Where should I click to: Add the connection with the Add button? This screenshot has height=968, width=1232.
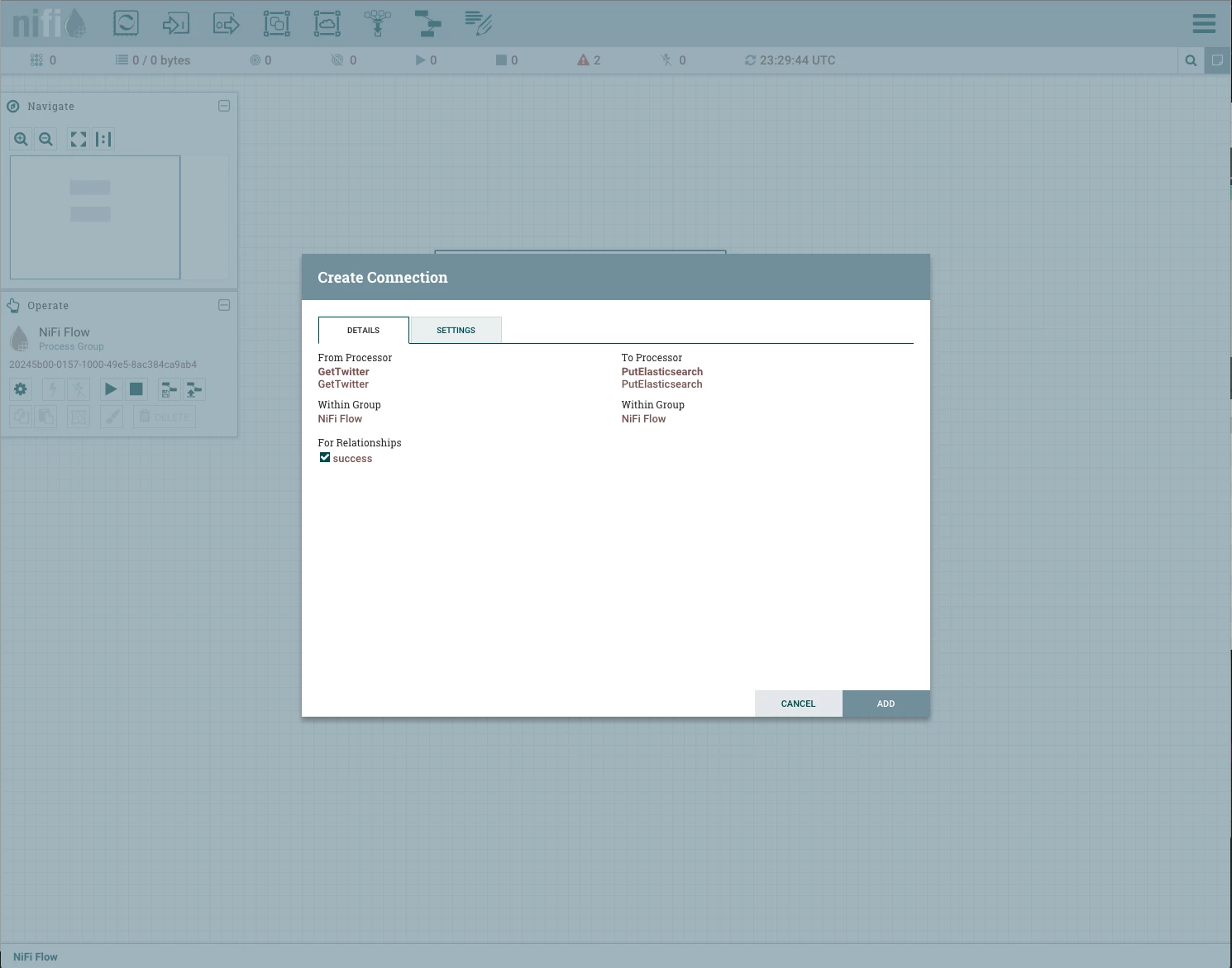[x=886, y=703]
